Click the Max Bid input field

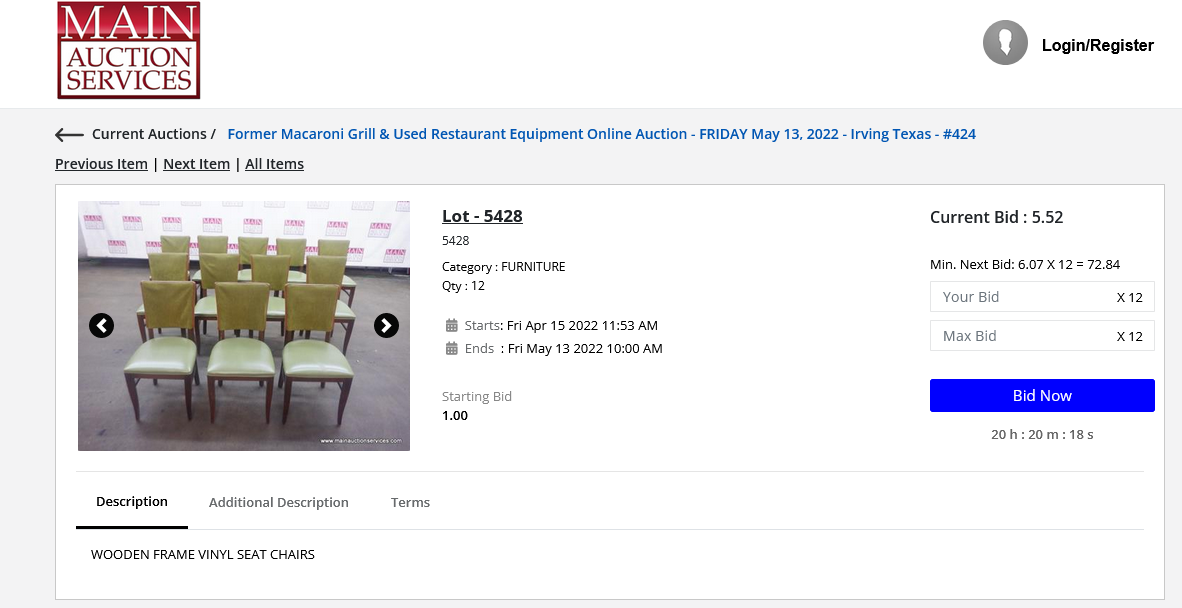pyautogui.click(x=1042, y=336)
